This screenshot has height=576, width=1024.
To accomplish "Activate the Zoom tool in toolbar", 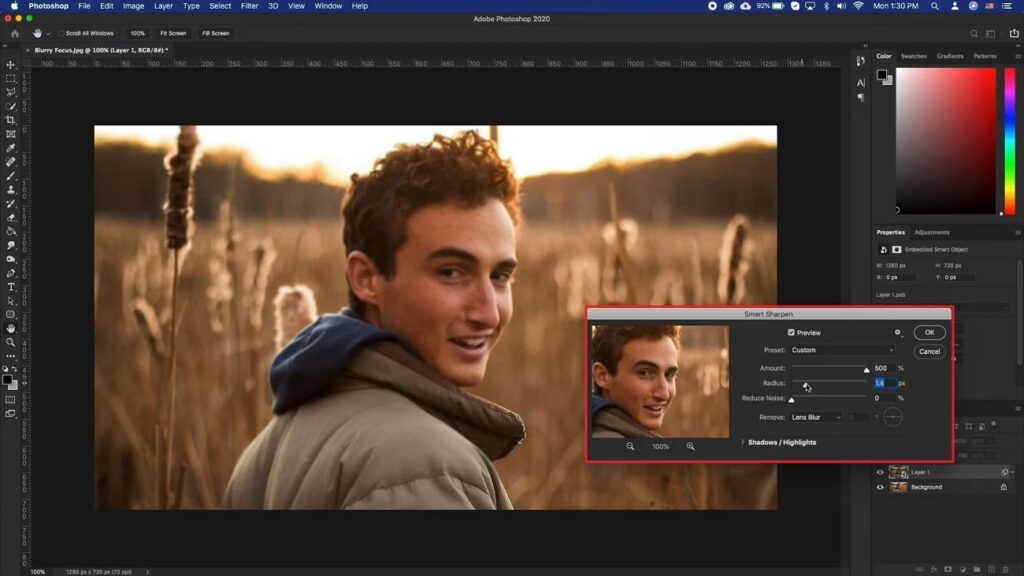I will [11, 342].
